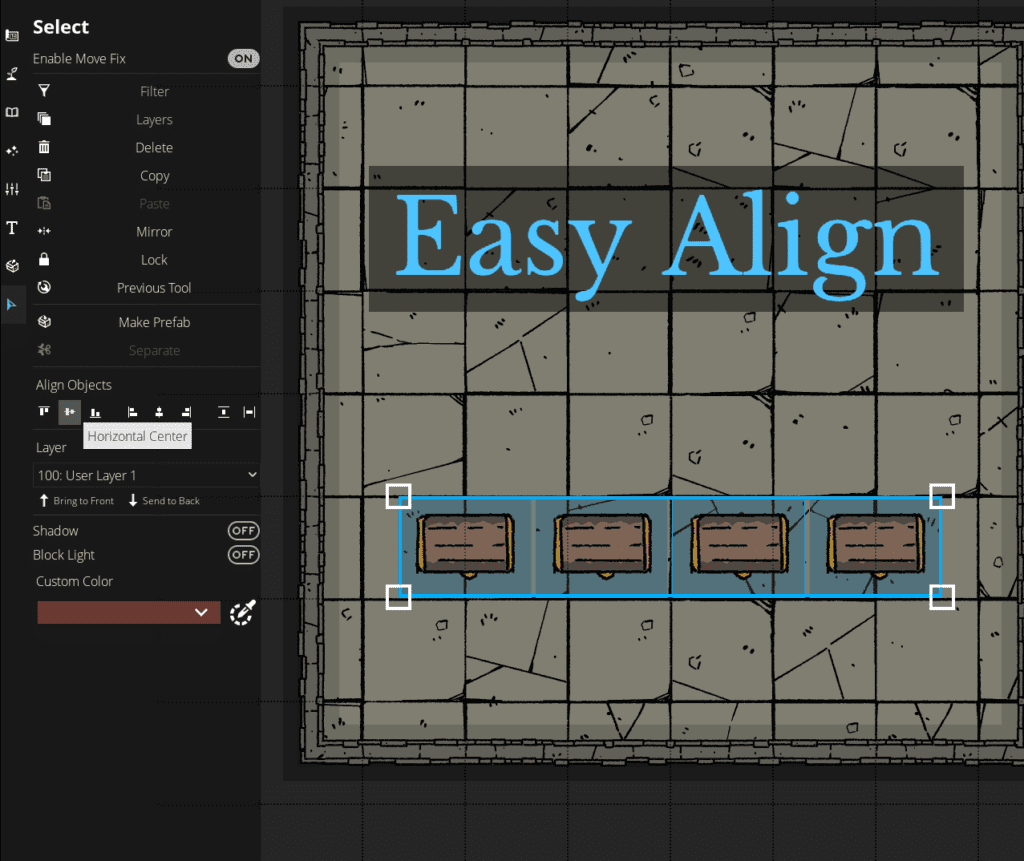Open the 100: User Layer 1 dropdown

(x=146, y=476)
